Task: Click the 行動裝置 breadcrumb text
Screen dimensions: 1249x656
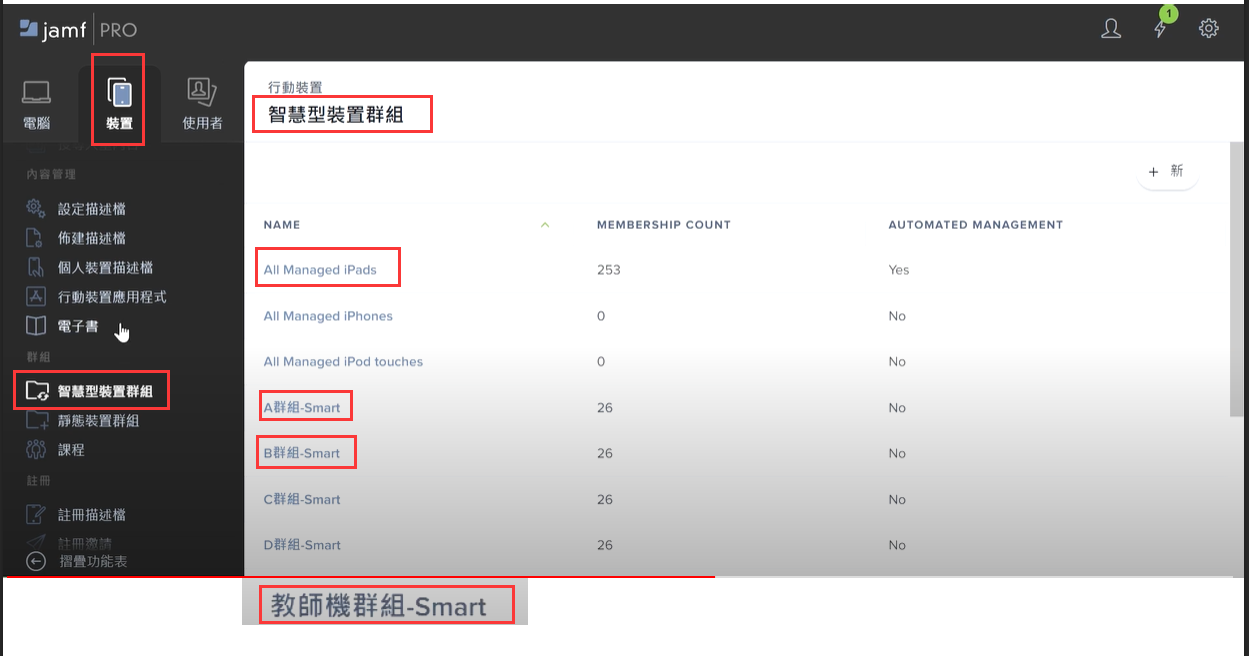Action: point(295,88)
